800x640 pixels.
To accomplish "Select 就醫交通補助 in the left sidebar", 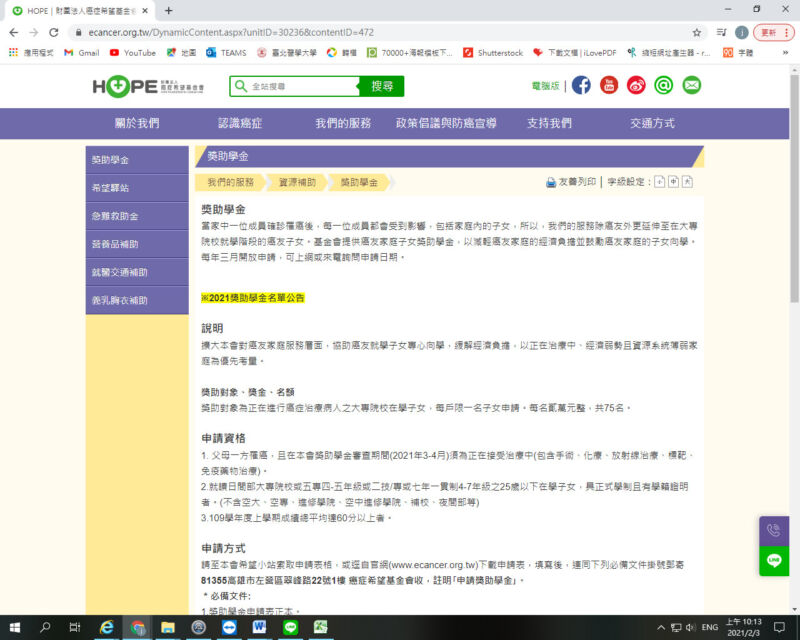I will [x=119, y=272].
